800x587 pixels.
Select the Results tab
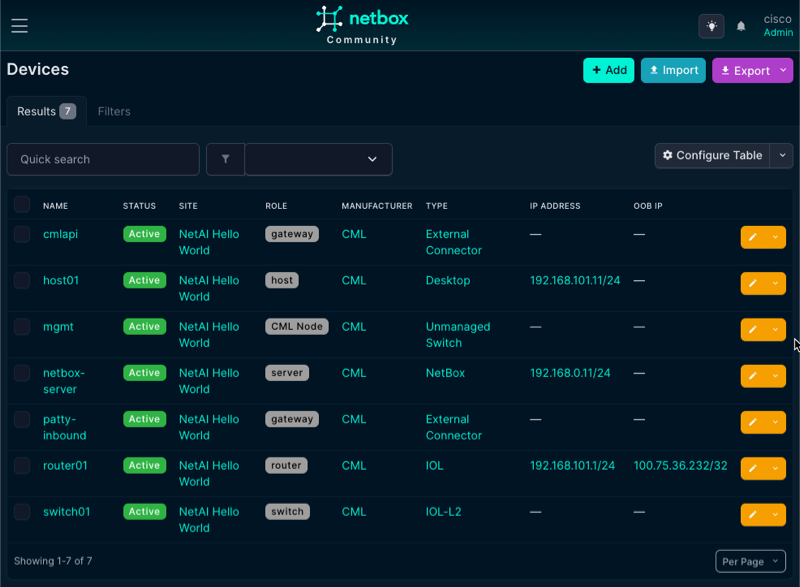coord(40,111)
